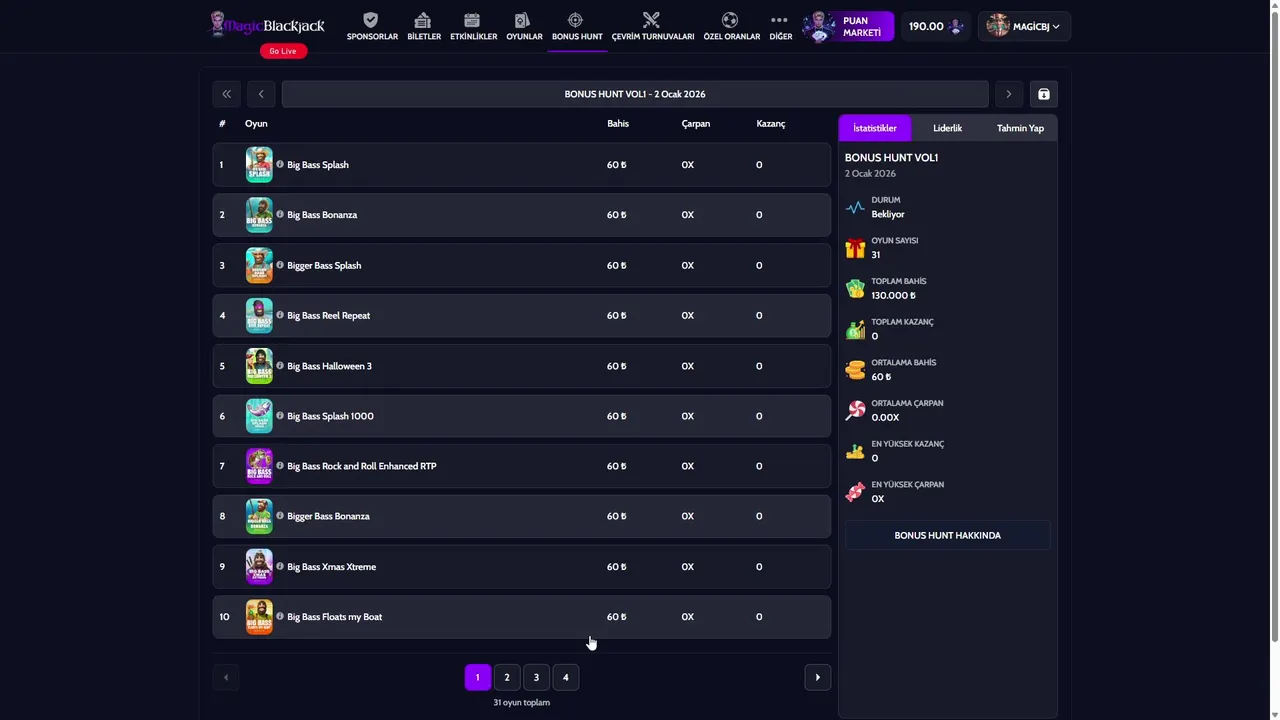The height and width of the screenshot is (720, 1280).
Task: Click the info icon beside Big Bass Splash 1000
Action: coord(280,415)
